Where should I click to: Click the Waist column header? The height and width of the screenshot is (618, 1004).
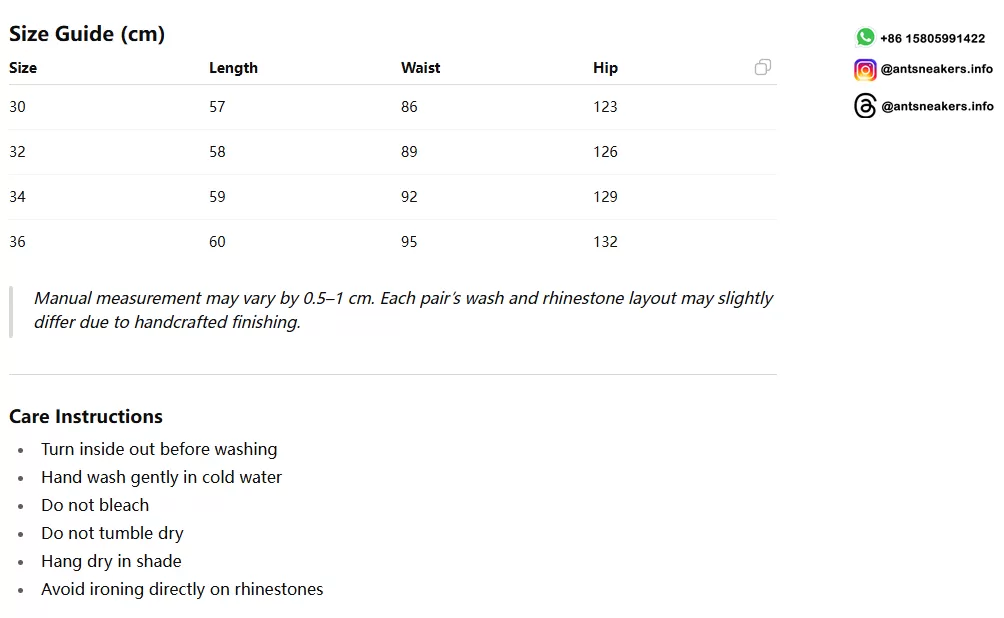click(421, 68)
